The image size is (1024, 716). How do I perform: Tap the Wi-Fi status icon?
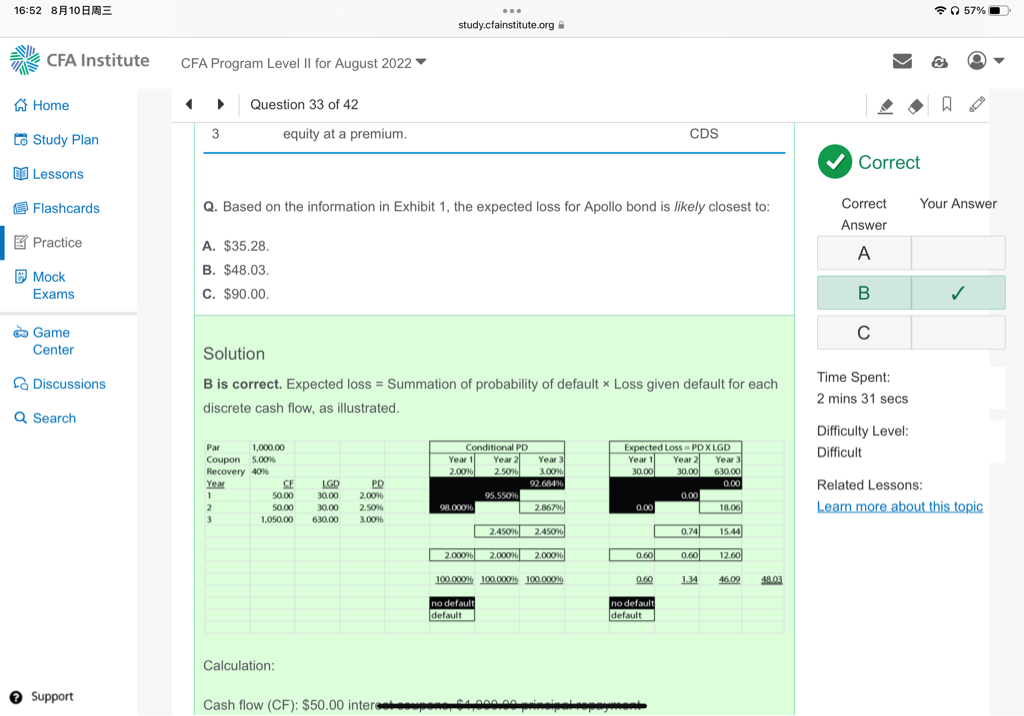click(x=939, y=10)
